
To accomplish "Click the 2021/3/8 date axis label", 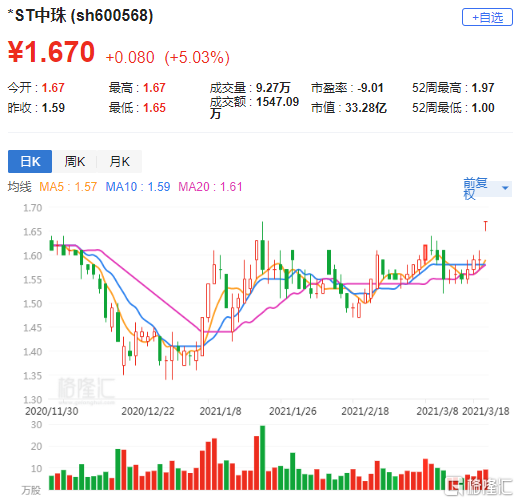I will click(437, 411).
